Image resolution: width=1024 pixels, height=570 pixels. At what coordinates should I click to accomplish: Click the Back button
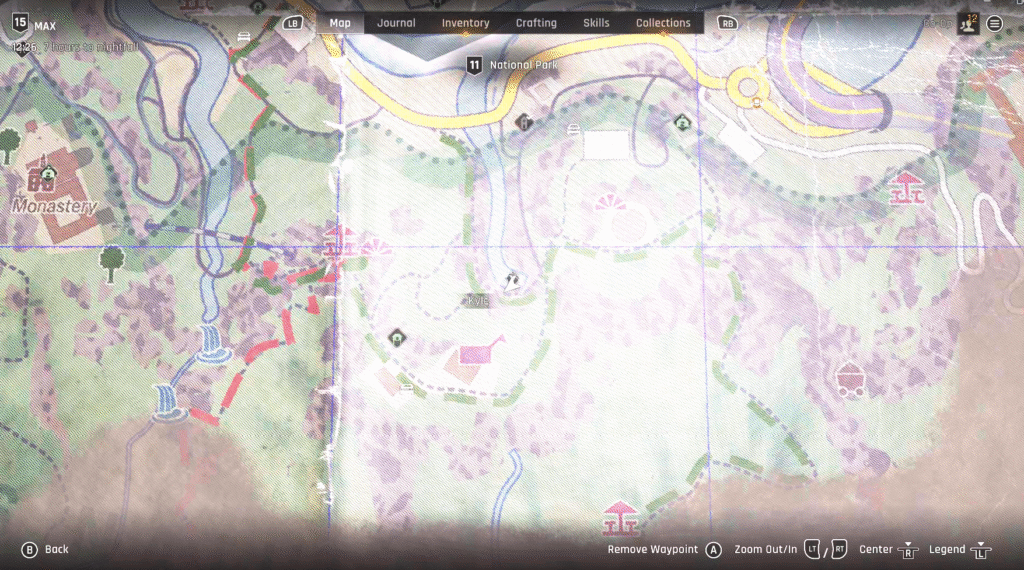(x=46, y=549)
